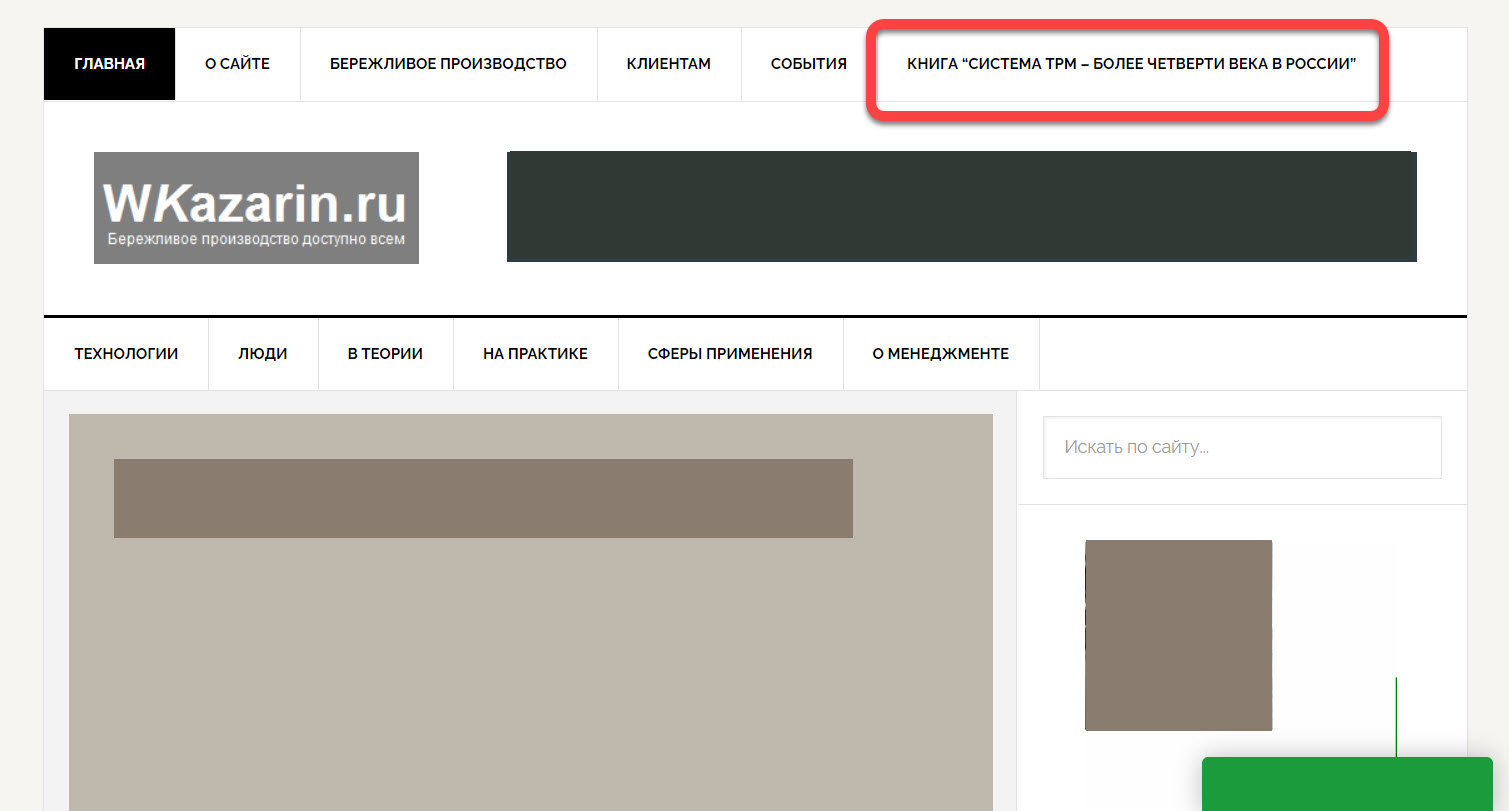
Task: Open the СОБЫТИЯ page
Action: [807, 63]
